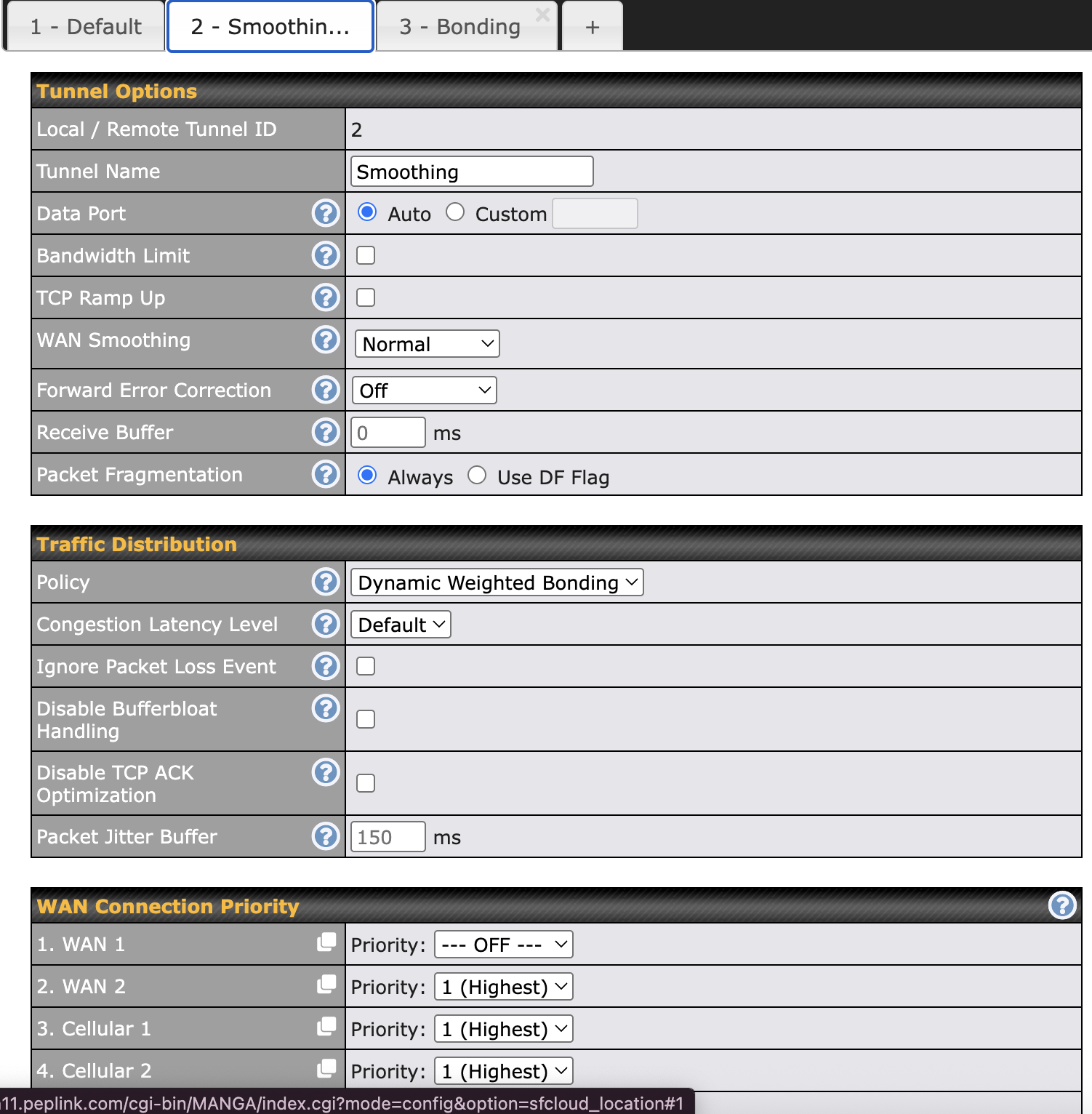The height and width of the screenshot is (1114, 1092).
Task: Click the copy icon beside Cellular 1
Action: tap(326, 1027)
